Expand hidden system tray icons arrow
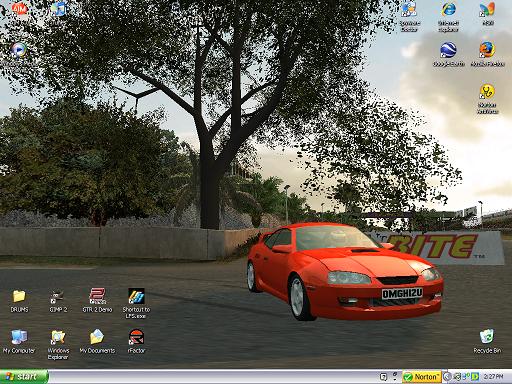 (447, 377)
